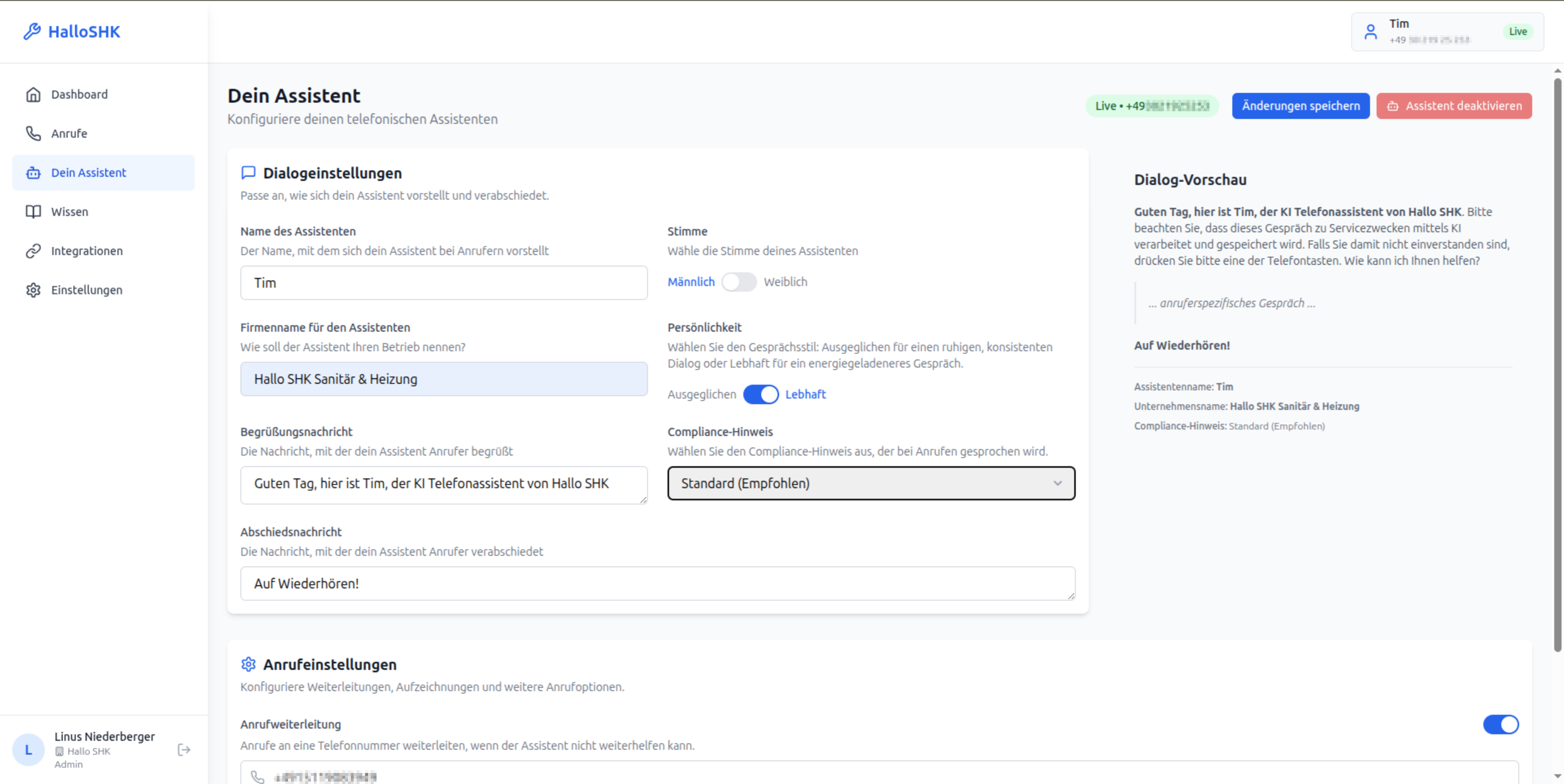The width and height of the screenshot is (1564, 784).
Task: Open the Compliance-Hinweis dropdown
Action: point(871,483)
